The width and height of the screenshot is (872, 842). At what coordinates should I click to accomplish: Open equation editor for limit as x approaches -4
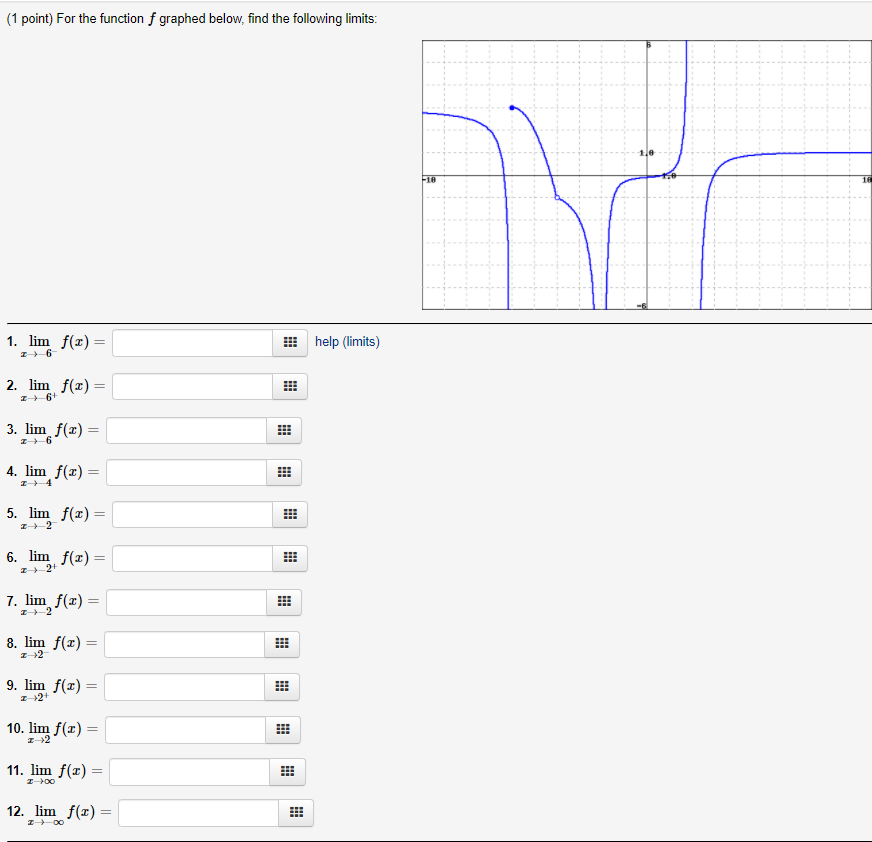click(284, 472)
